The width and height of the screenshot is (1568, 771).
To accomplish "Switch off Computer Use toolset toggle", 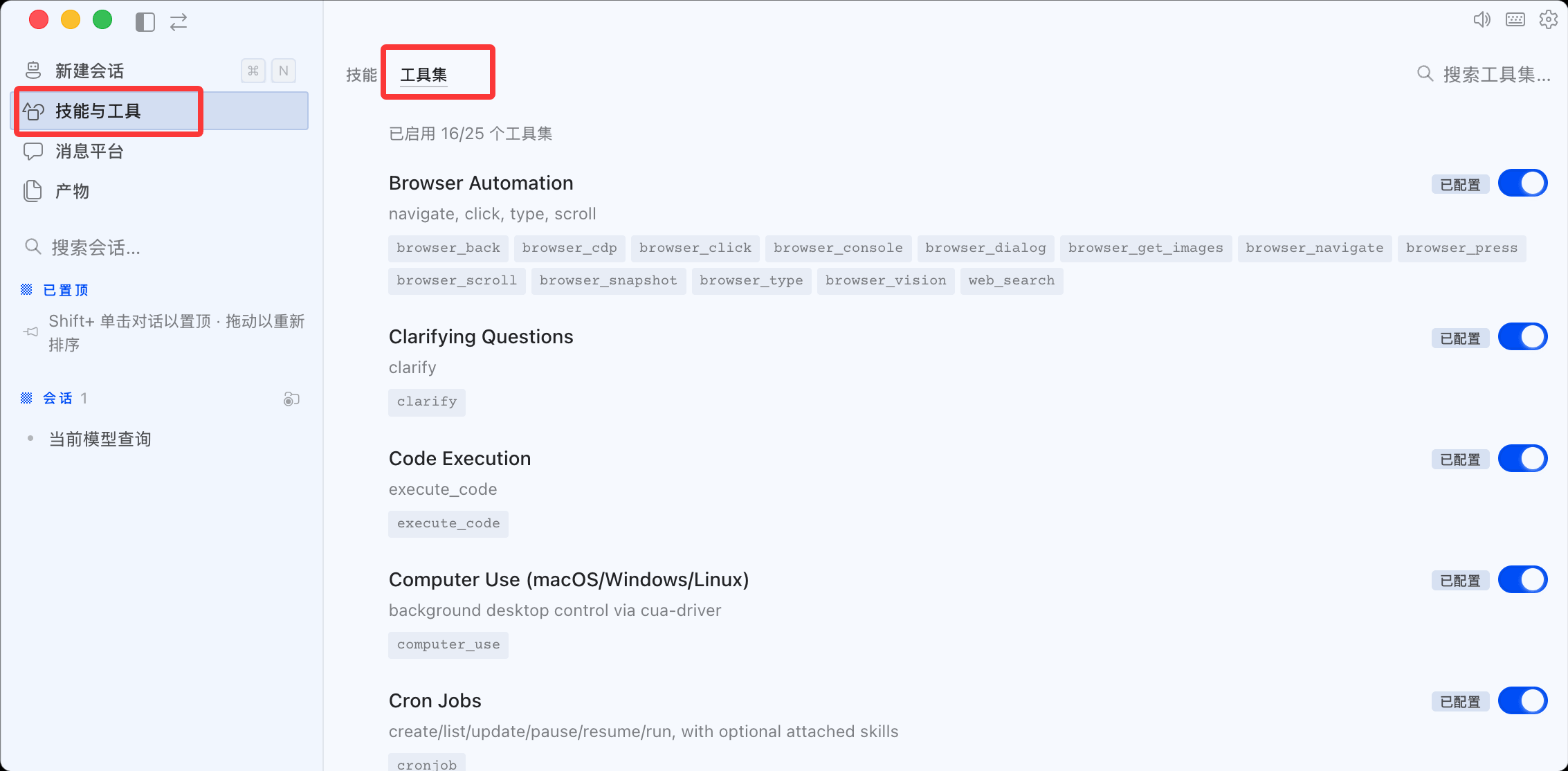I will pos(1522,579).
